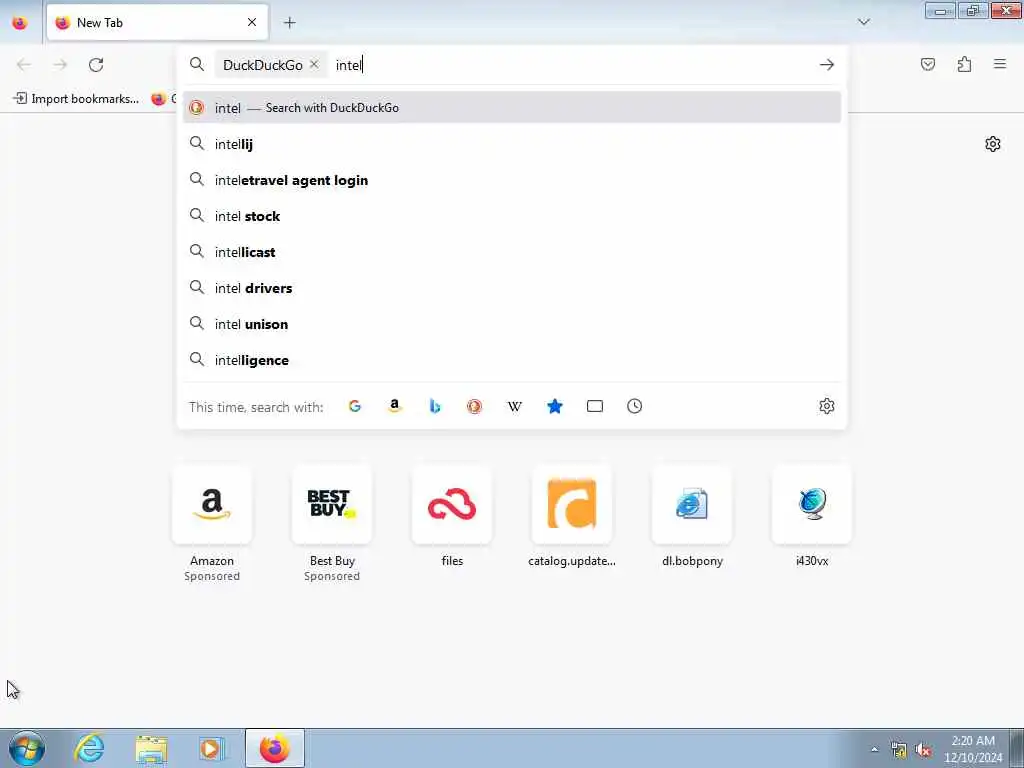Open the Firefox application menu
The image size is (1024, 768).
click(1000, 64)
